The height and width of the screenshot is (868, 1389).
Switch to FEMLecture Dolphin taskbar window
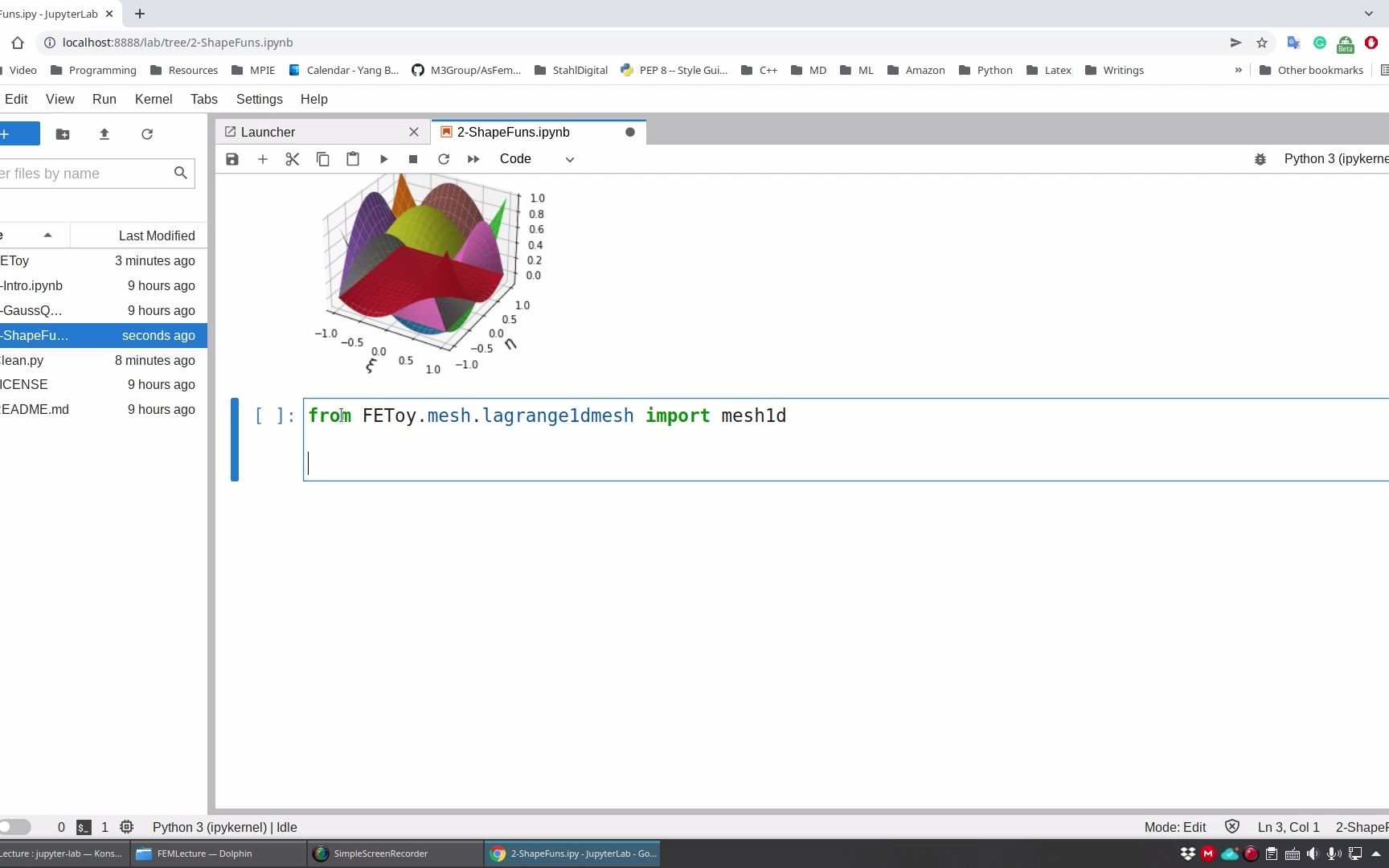tap(218, 854)
